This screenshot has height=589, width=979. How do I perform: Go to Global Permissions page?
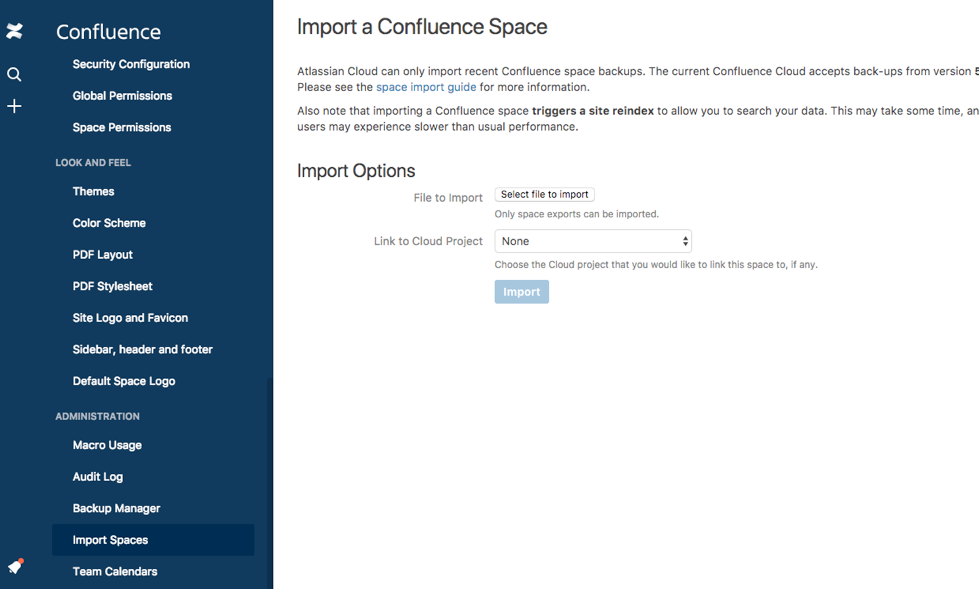click(122, 96)
